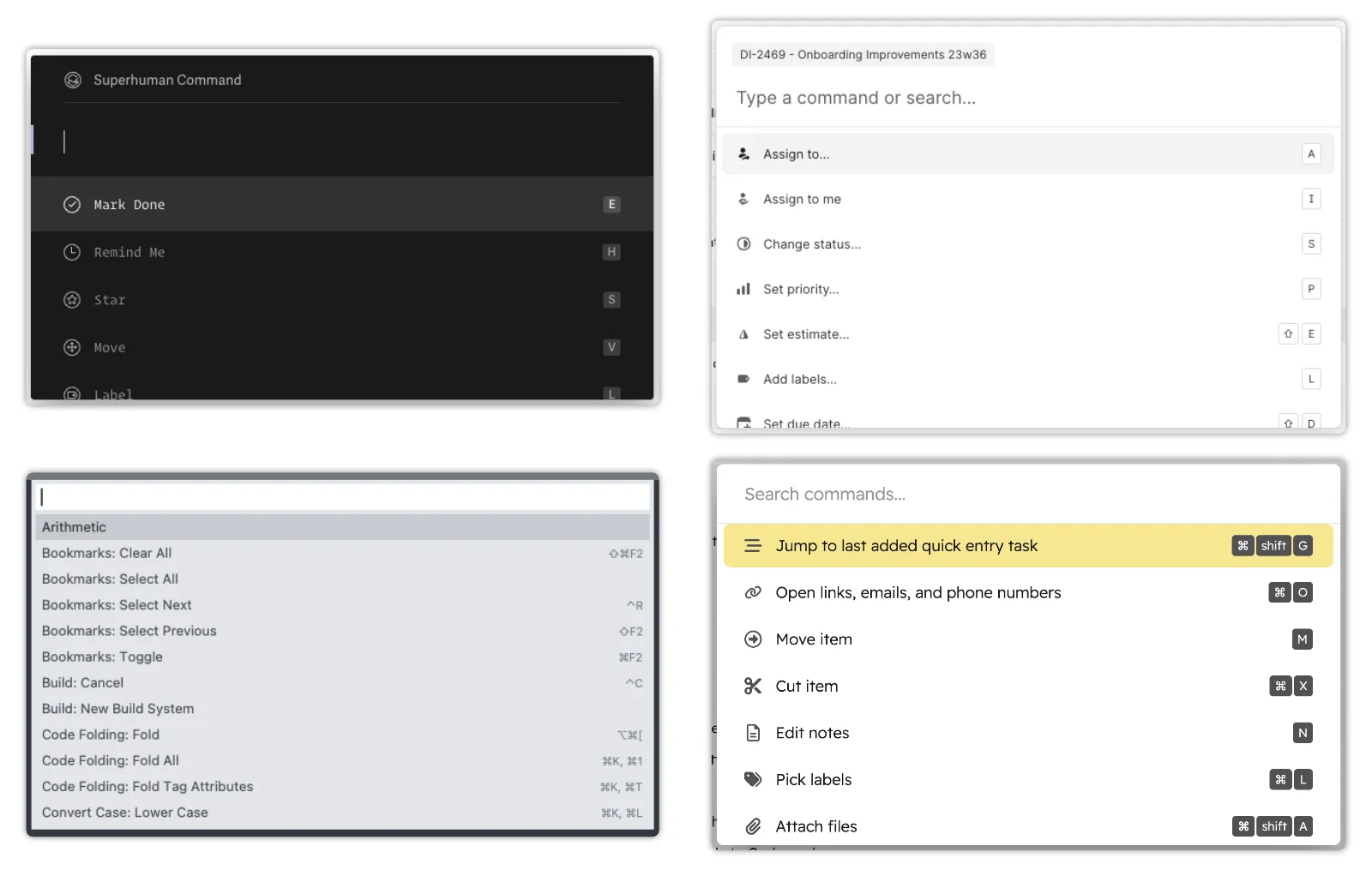Click the N shortcut key on Edit notes
The image size is (1372, 882).
1303,733
